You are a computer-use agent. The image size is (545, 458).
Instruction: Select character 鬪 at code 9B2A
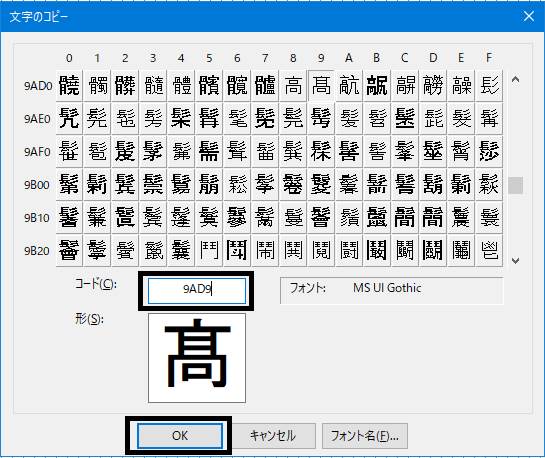click(x=349, y=251)
